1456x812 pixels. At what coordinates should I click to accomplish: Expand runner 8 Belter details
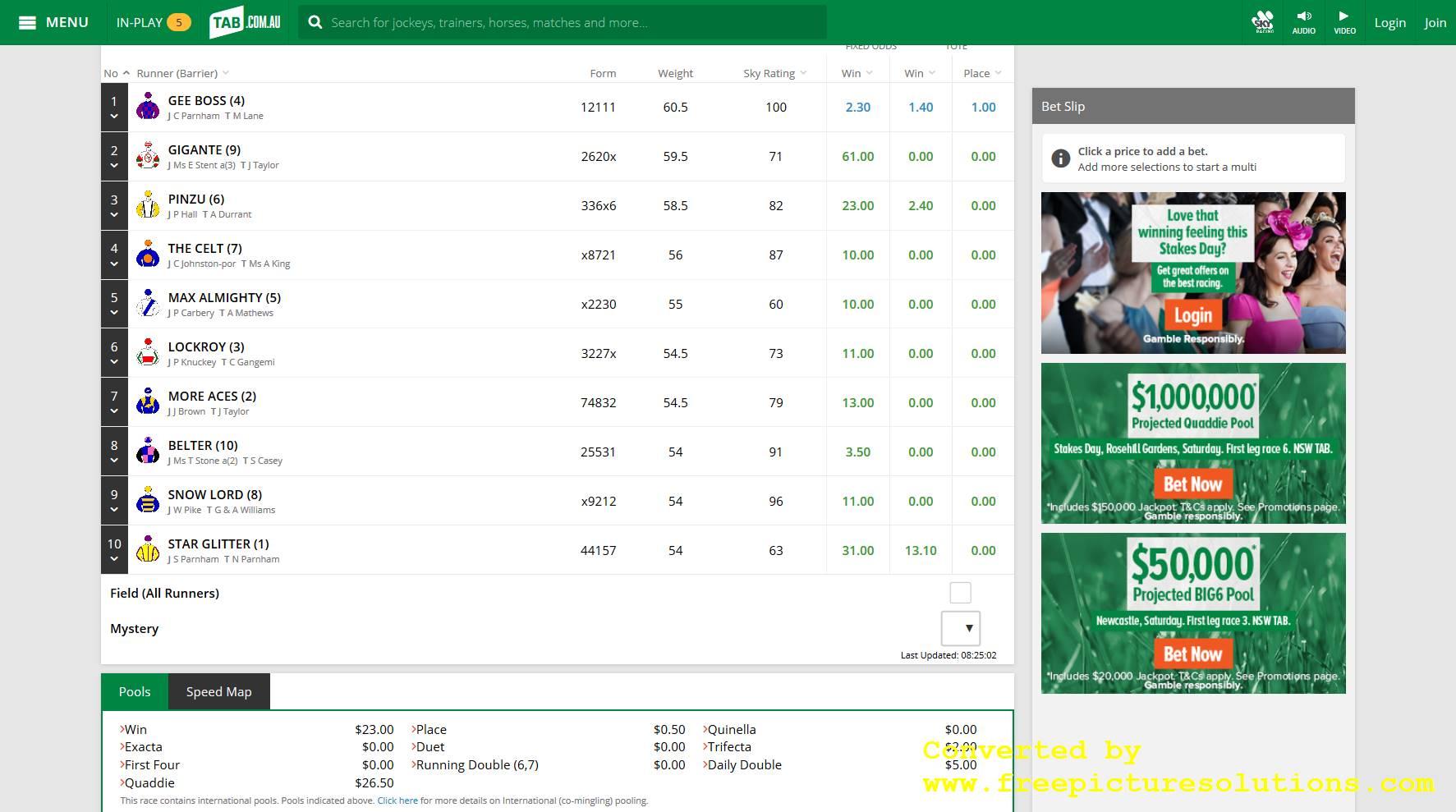click(114, 461)
